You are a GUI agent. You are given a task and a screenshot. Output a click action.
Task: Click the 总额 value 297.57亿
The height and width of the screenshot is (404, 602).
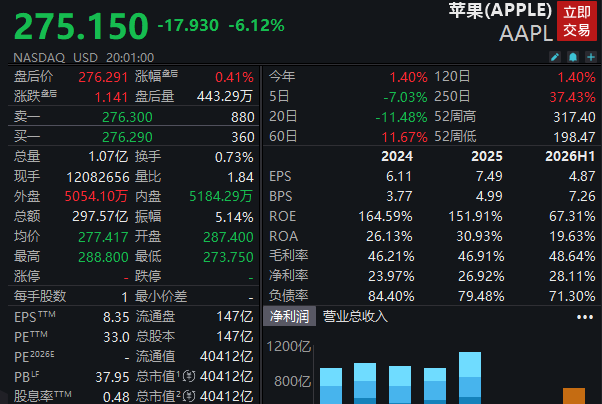[x=100, y=217]
